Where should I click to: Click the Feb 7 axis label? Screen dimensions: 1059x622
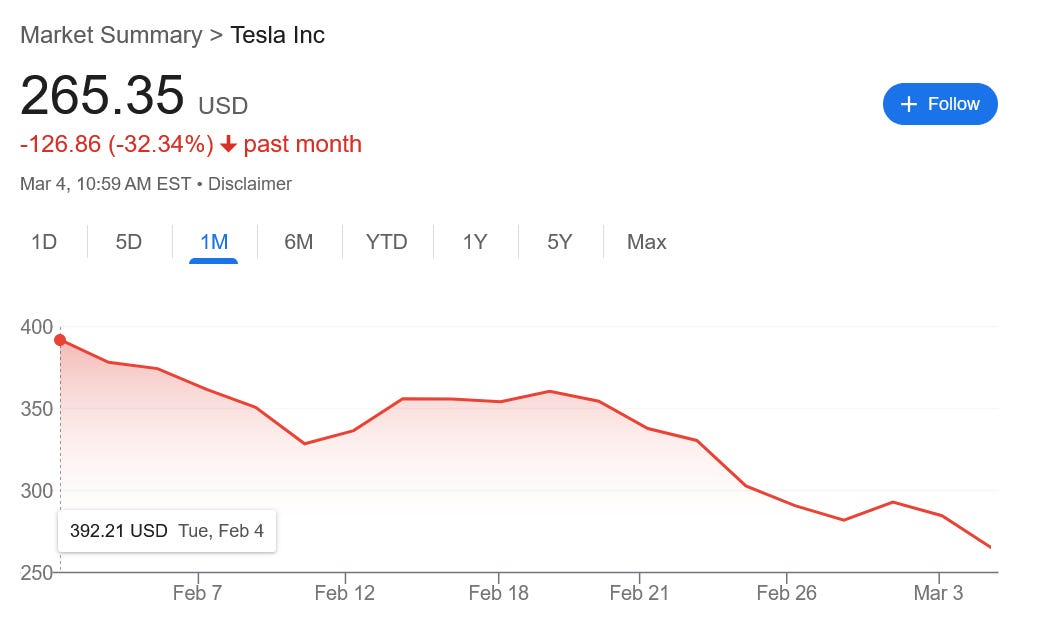click(x=197, y=593)
